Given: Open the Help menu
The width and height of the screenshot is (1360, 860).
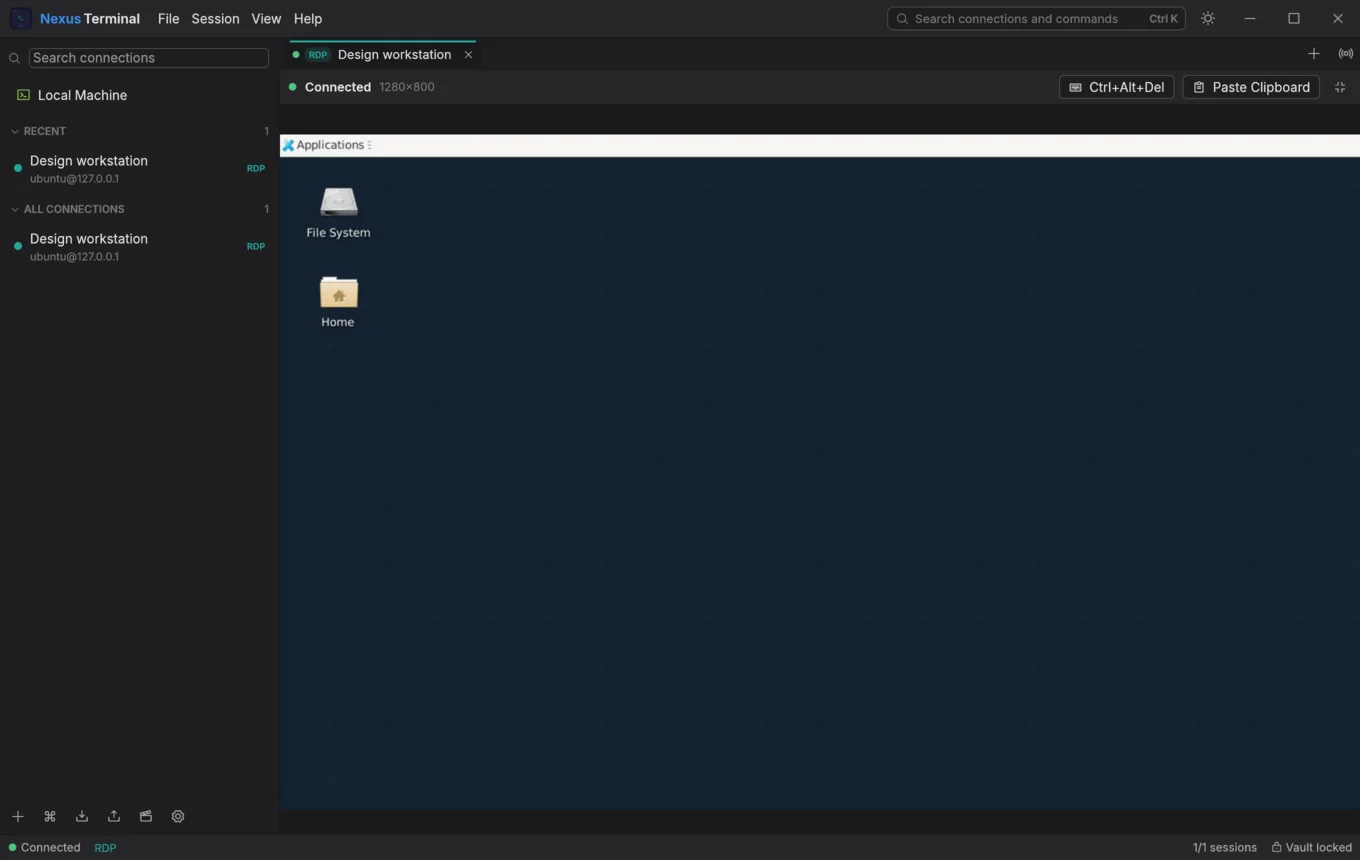Looking at the screenshot, I should click(x=308, y=18).
